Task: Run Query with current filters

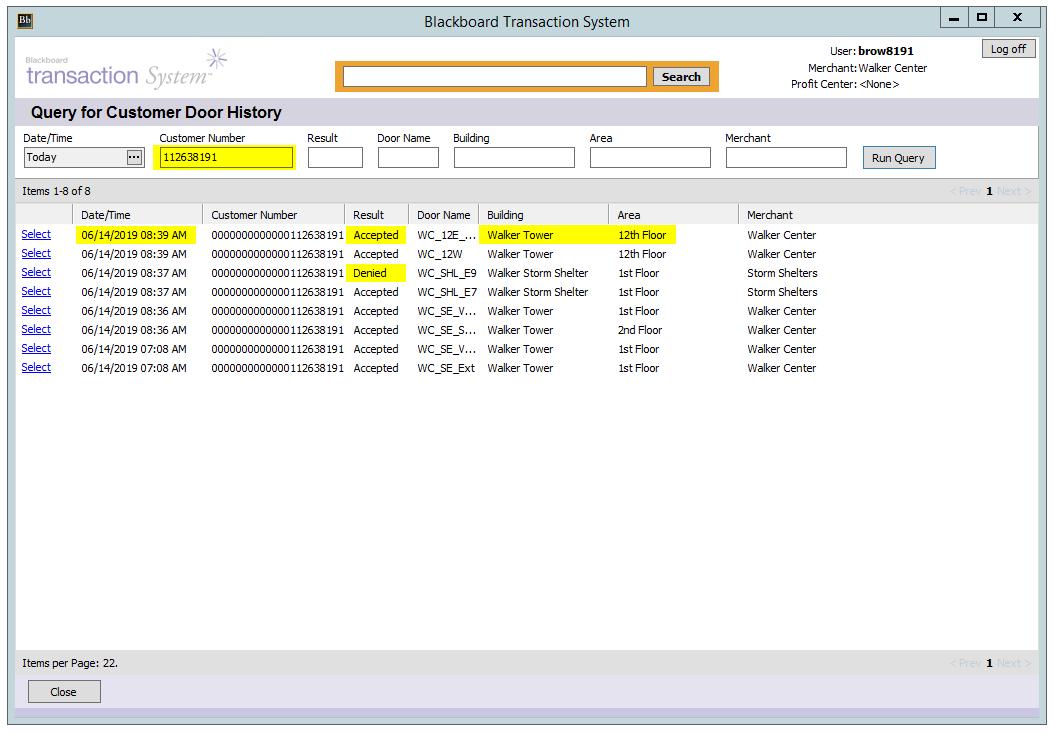Action: [x=898, y=158]
